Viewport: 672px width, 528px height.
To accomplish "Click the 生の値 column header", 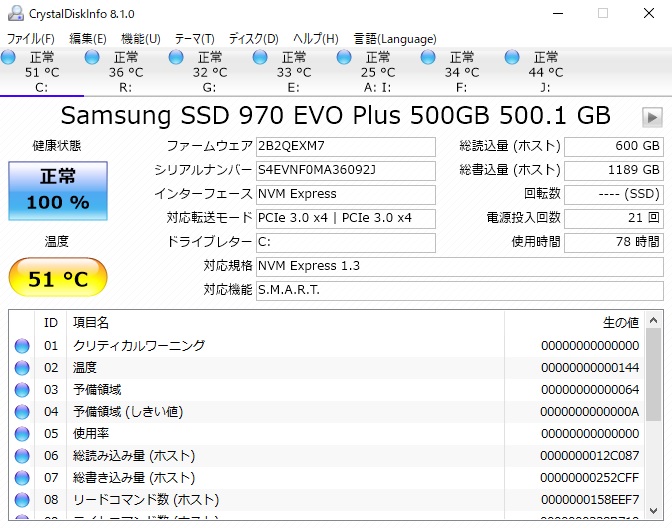I will click(574, 323).
